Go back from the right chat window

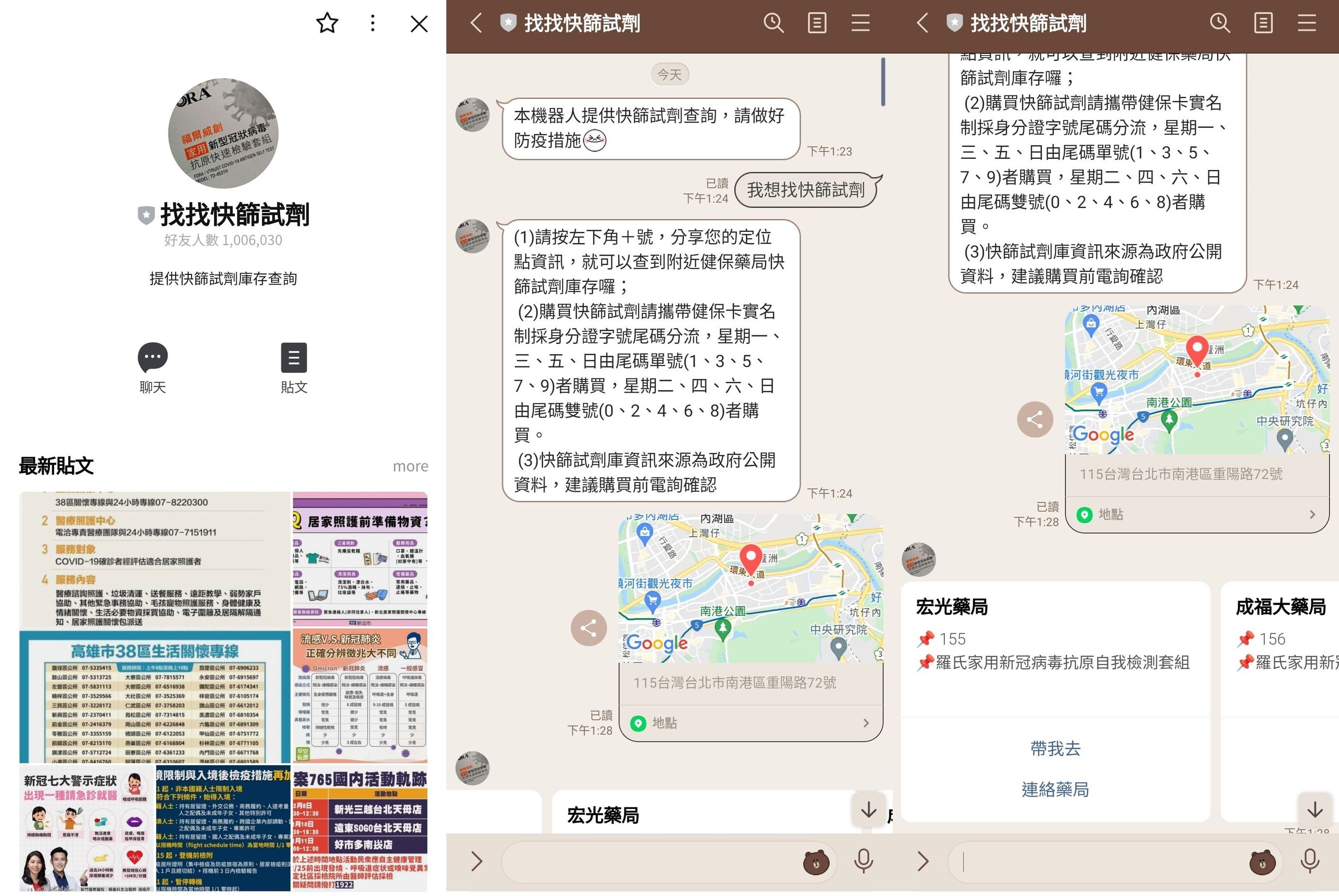coord(922,23)
